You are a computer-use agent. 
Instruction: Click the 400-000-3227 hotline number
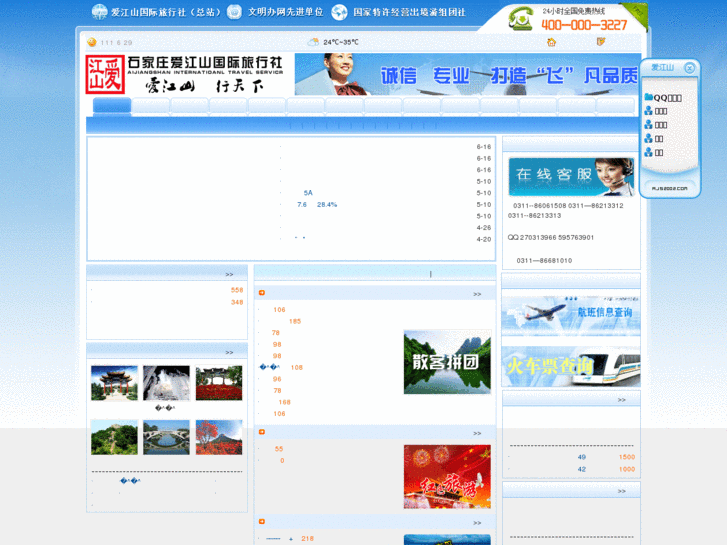pyautogui.click(x=584, y=25)
